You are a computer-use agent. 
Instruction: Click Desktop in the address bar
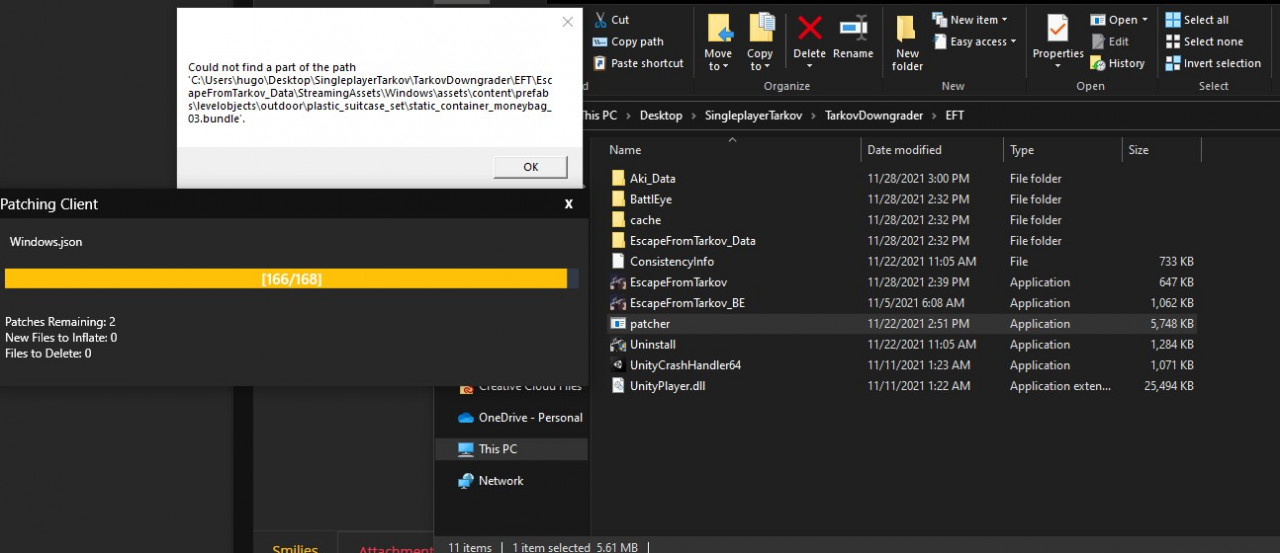click(661, 115)
